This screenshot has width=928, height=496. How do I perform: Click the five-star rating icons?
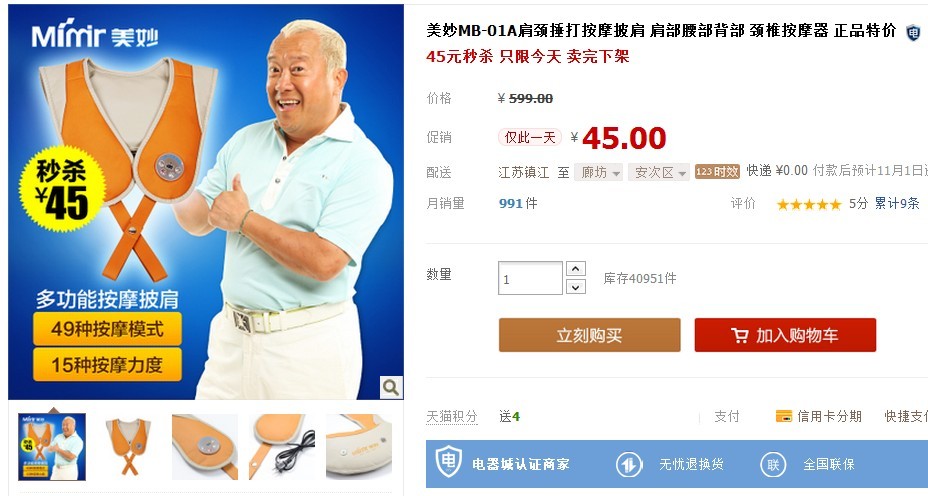808,205
